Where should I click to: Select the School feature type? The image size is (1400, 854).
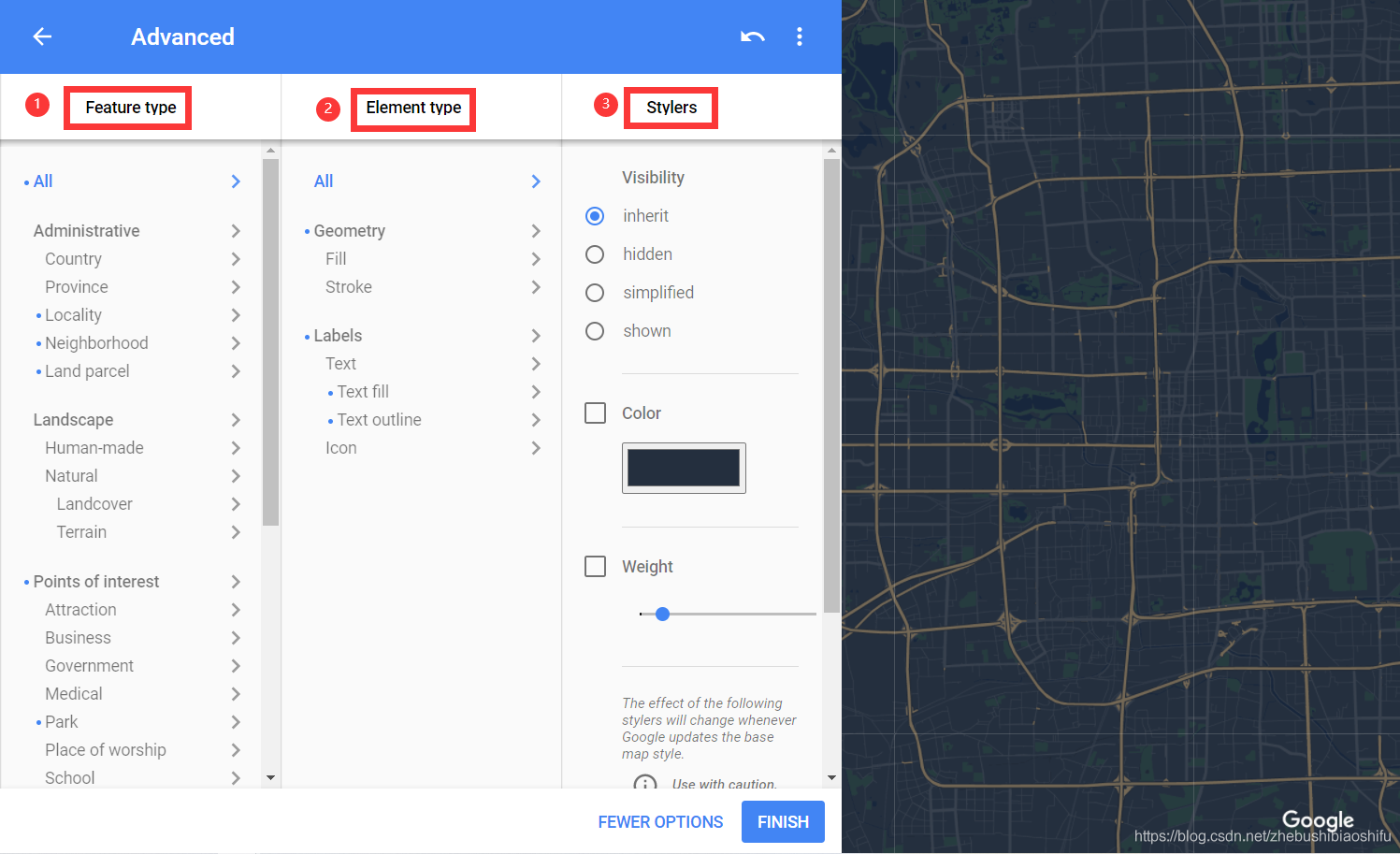click(x=70, y=778)
